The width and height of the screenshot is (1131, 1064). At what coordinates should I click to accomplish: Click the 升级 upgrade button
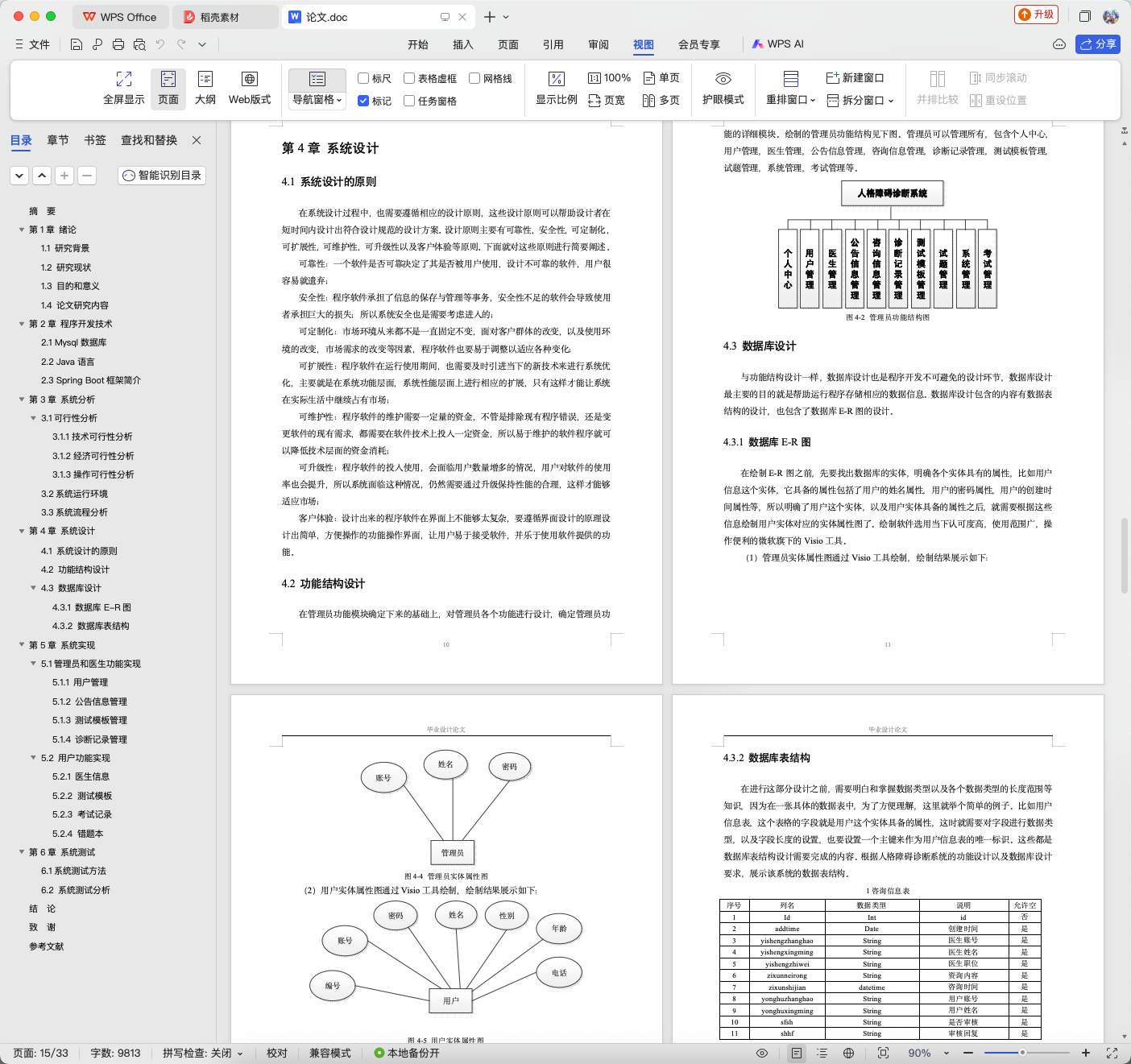click(1036, 14)
